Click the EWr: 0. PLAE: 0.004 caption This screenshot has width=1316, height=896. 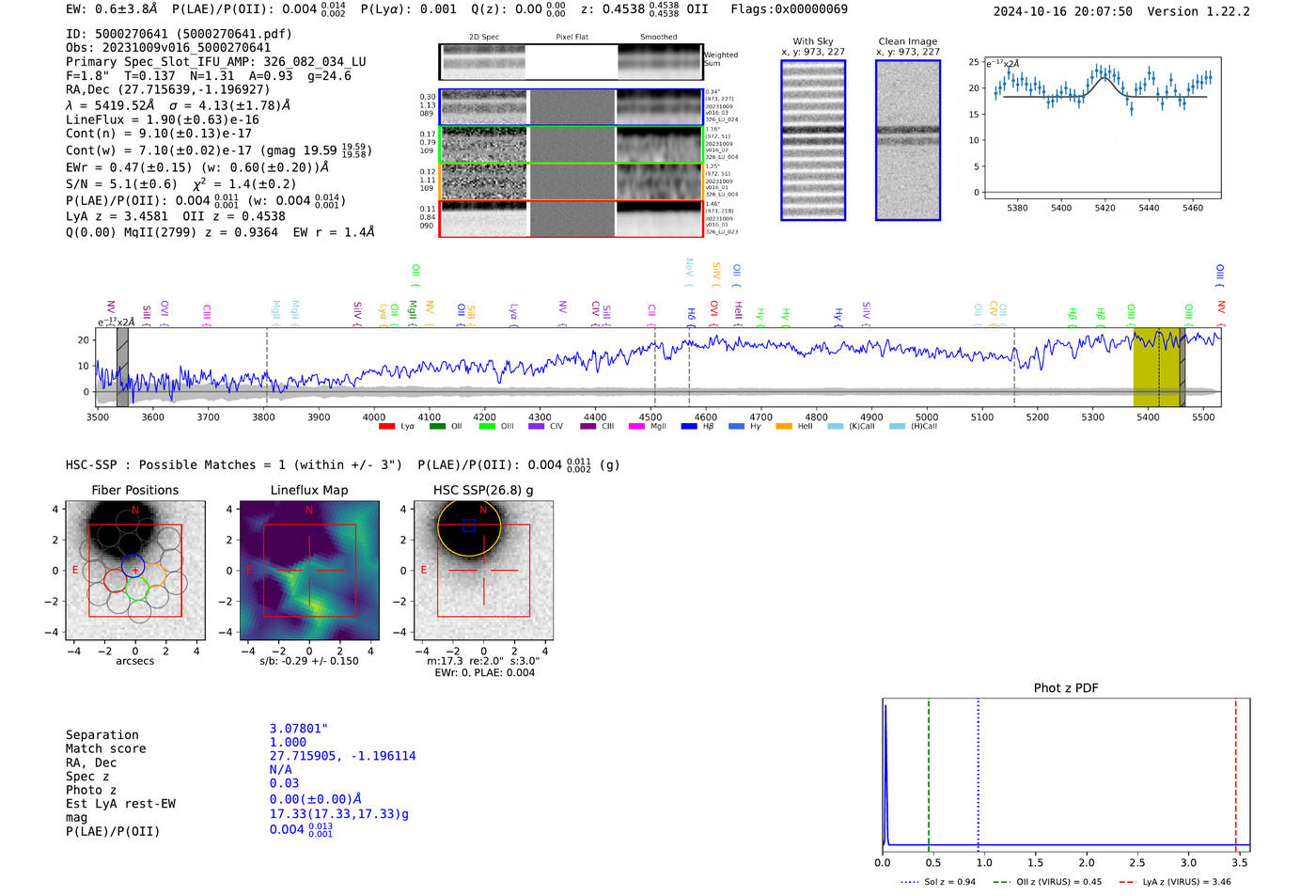click(x=484, y=673)
